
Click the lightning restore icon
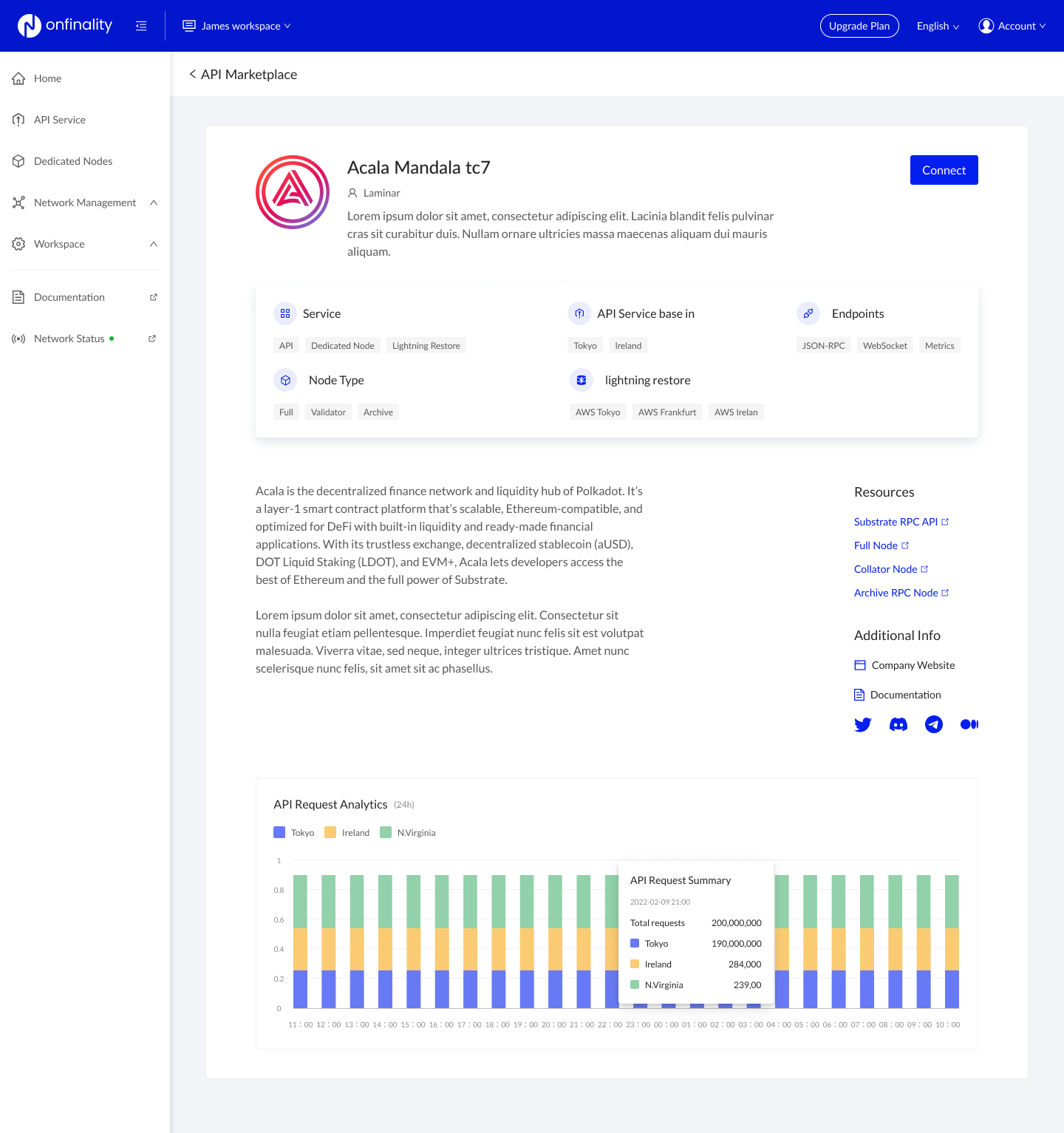point(582,380)
